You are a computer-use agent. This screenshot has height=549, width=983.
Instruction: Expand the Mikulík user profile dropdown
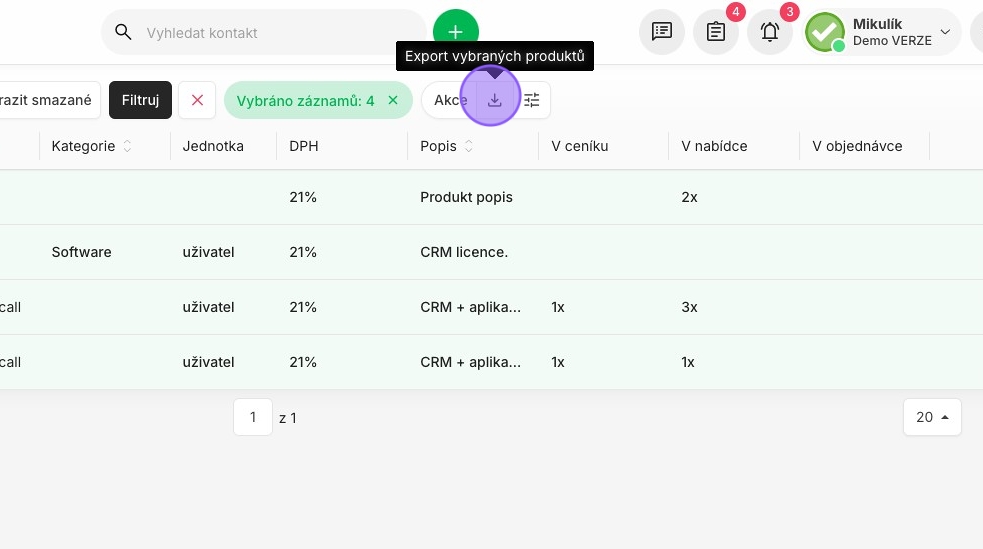pos(945,31)
